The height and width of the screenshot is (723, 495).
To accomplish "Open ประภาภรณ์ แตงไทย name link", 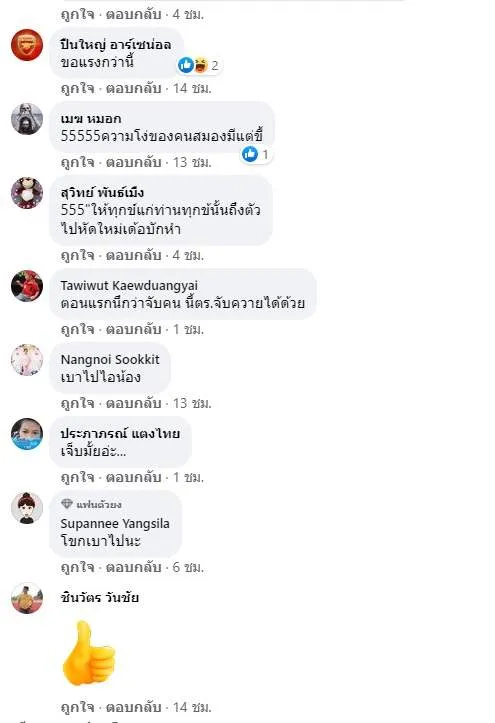I will click(x=120, y=433).
